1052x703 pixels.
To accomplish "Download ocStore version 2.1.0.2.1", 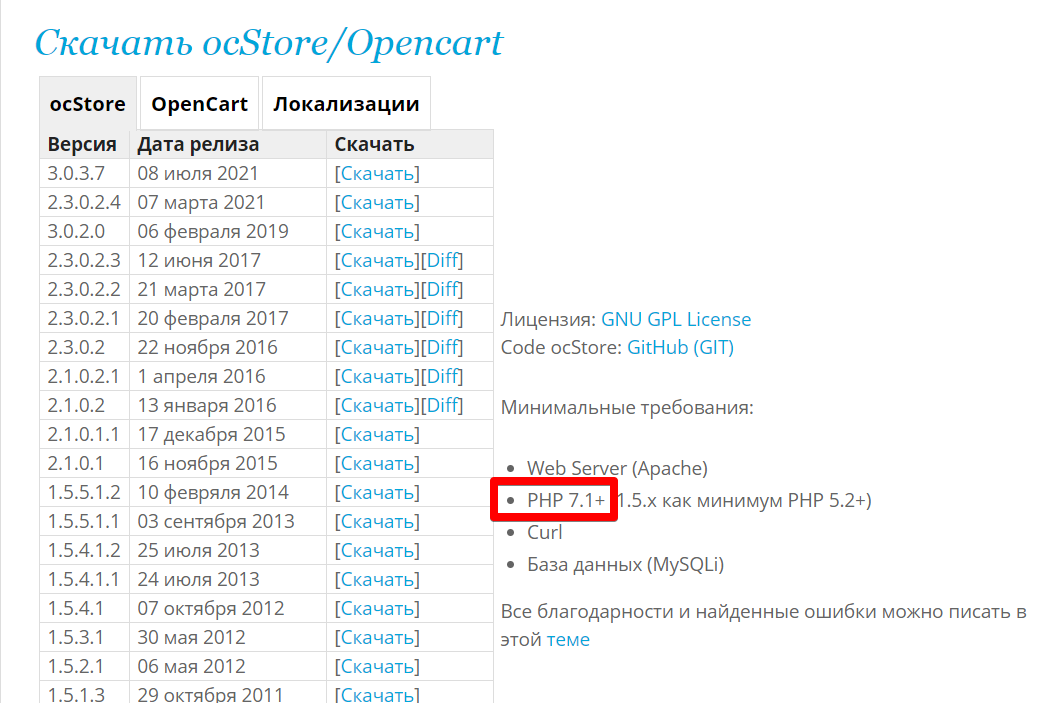I will [377, 377].
